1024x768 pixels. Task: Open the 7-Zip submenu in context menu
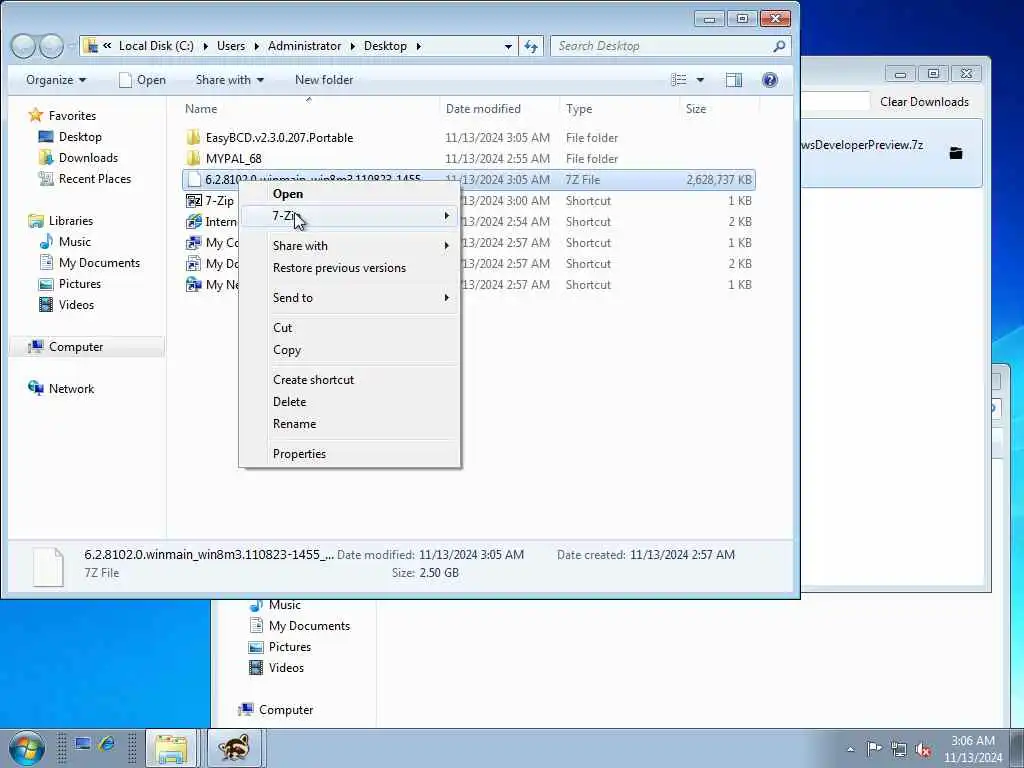tap(351, 216)
